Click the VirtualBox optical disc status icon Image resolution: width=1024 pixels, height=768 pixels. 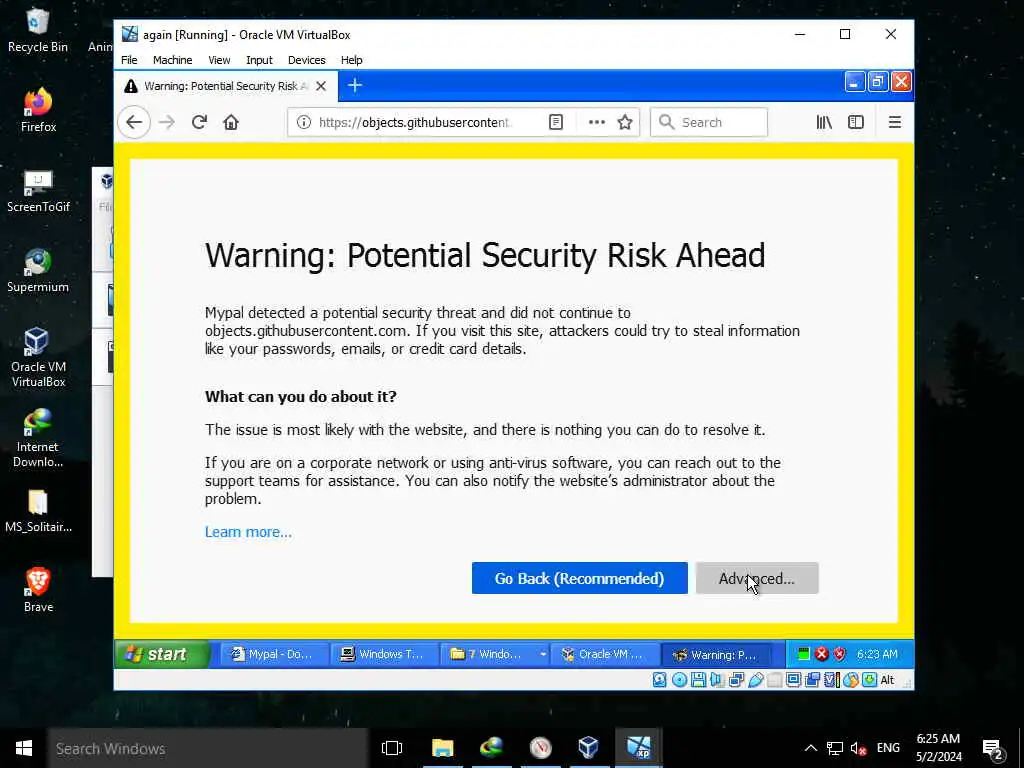(679, 680)
